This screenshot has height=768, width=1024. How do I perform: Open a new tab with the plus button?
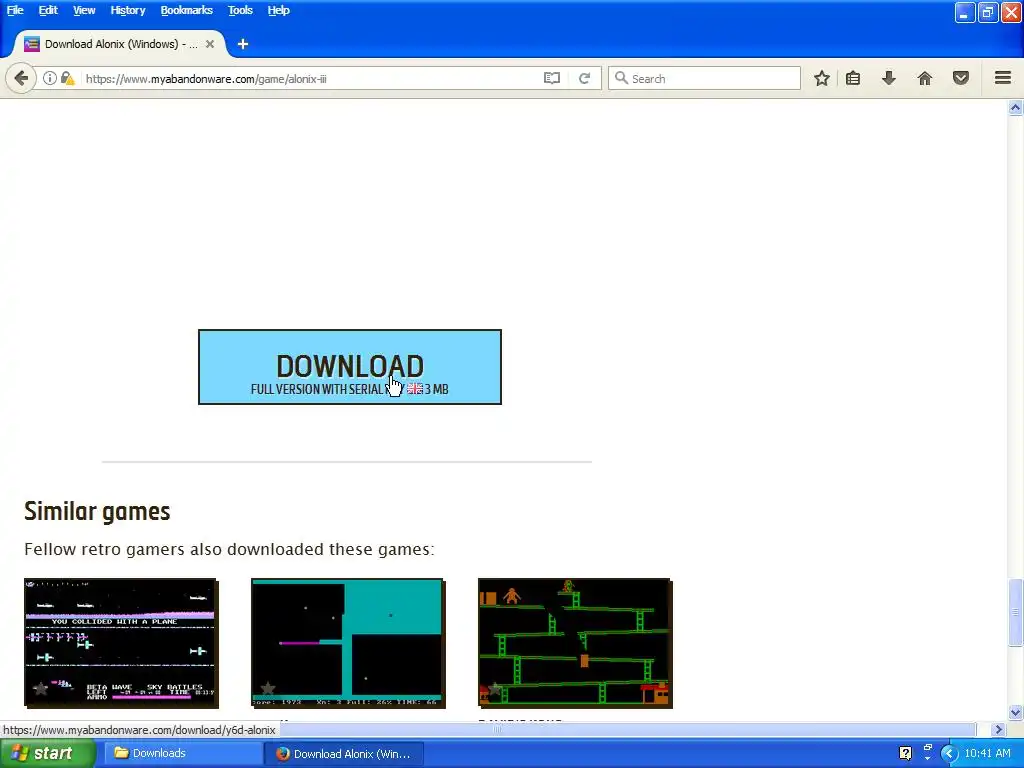point(243,44)
